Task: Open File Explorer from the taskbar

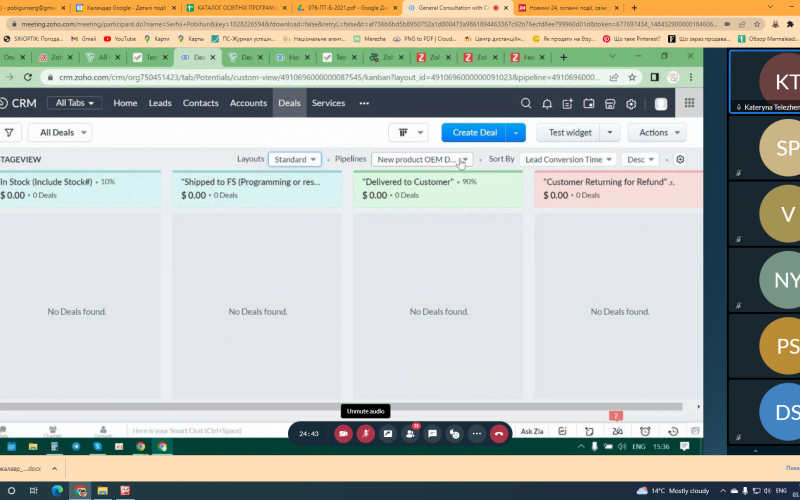Action: [x=103, y=491]
